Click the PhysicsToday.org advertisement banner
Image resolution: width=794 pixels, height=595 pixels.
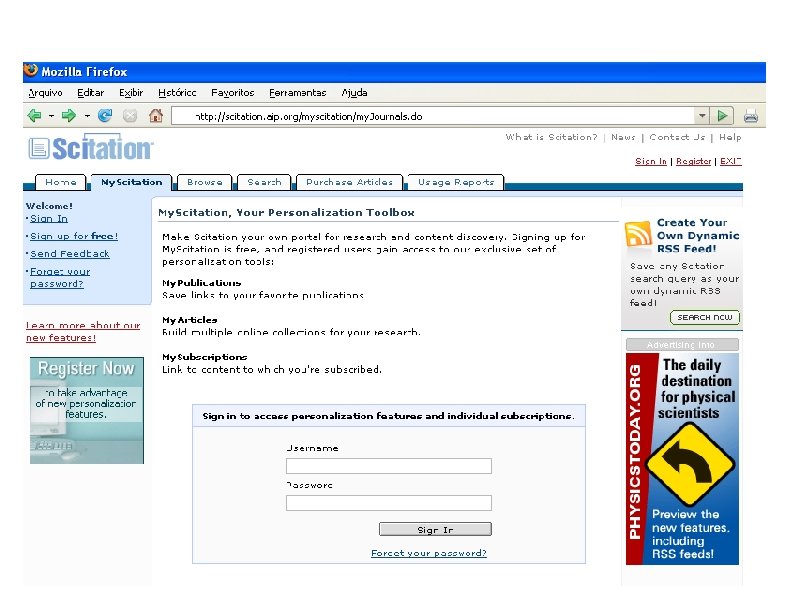click(x=682, y=459)
